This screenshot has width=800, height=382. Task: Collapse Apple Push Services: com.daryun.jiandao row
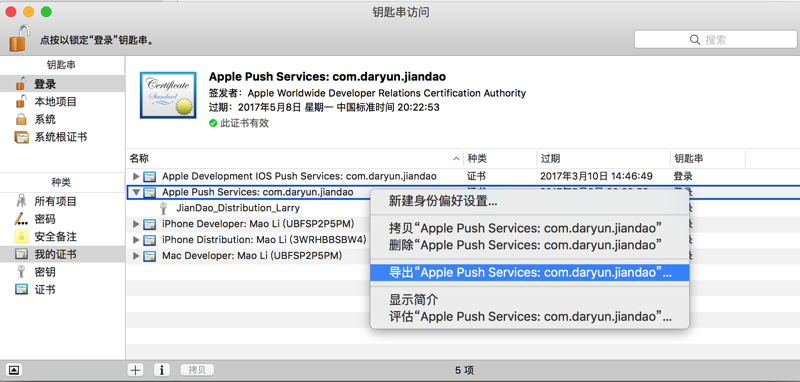pos(136,192)
